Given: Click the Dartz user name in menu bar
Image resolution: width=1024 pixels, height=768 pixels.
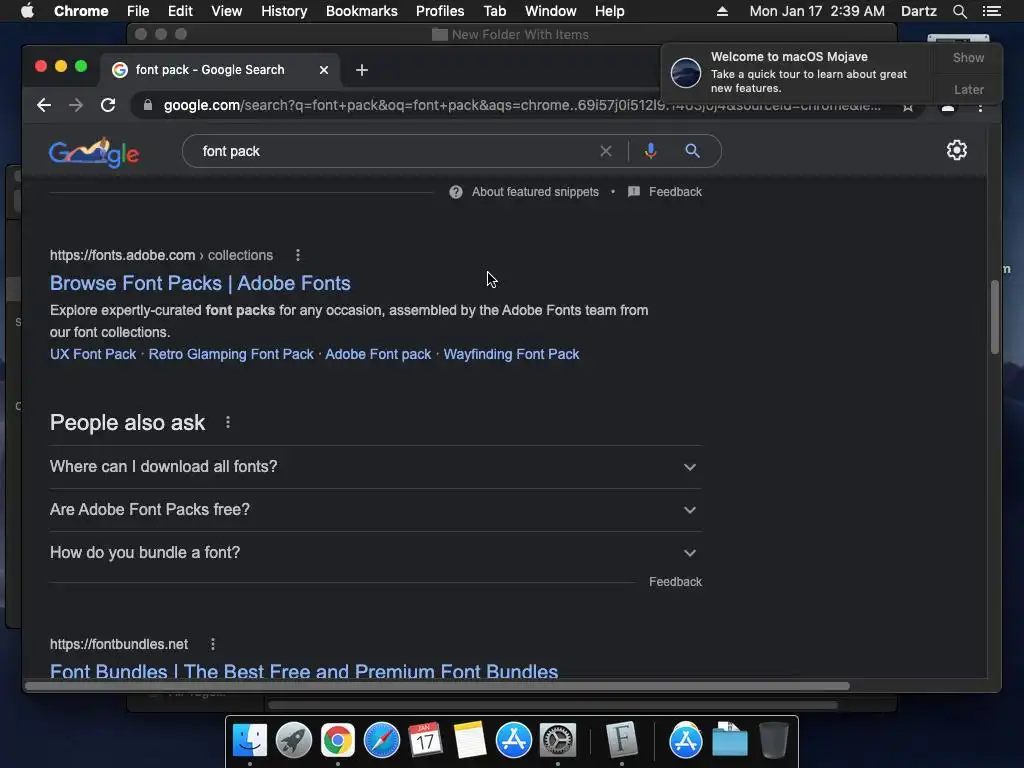Looking at the screenshot, I should pos(918,11).
